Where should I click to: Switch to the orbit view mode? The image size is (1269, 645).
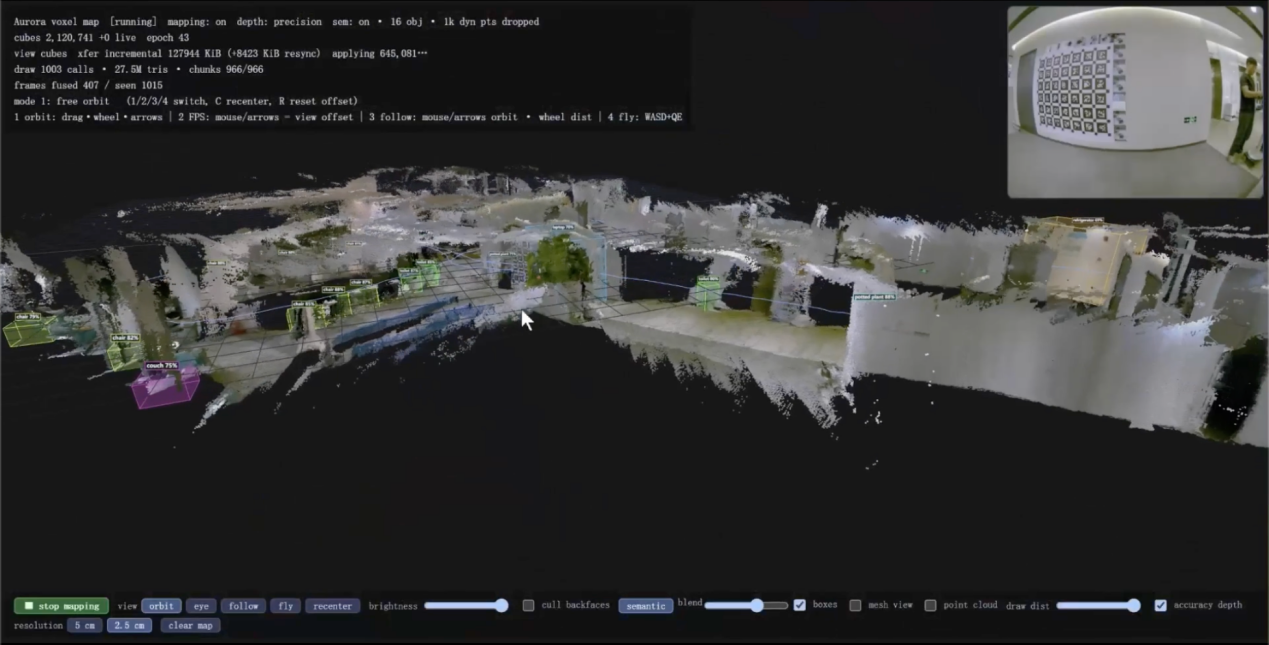(x=161, y=606)
